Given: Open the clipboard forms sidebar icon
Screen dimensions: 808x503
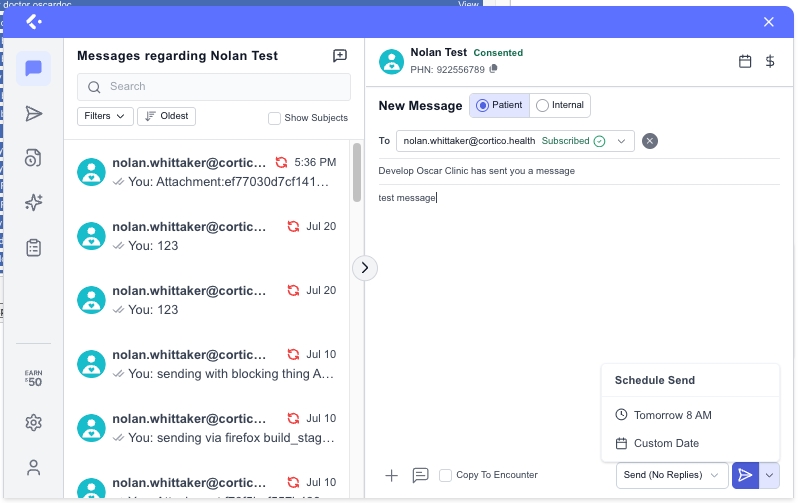Looking at the screenshot, I should click(33, 248).
